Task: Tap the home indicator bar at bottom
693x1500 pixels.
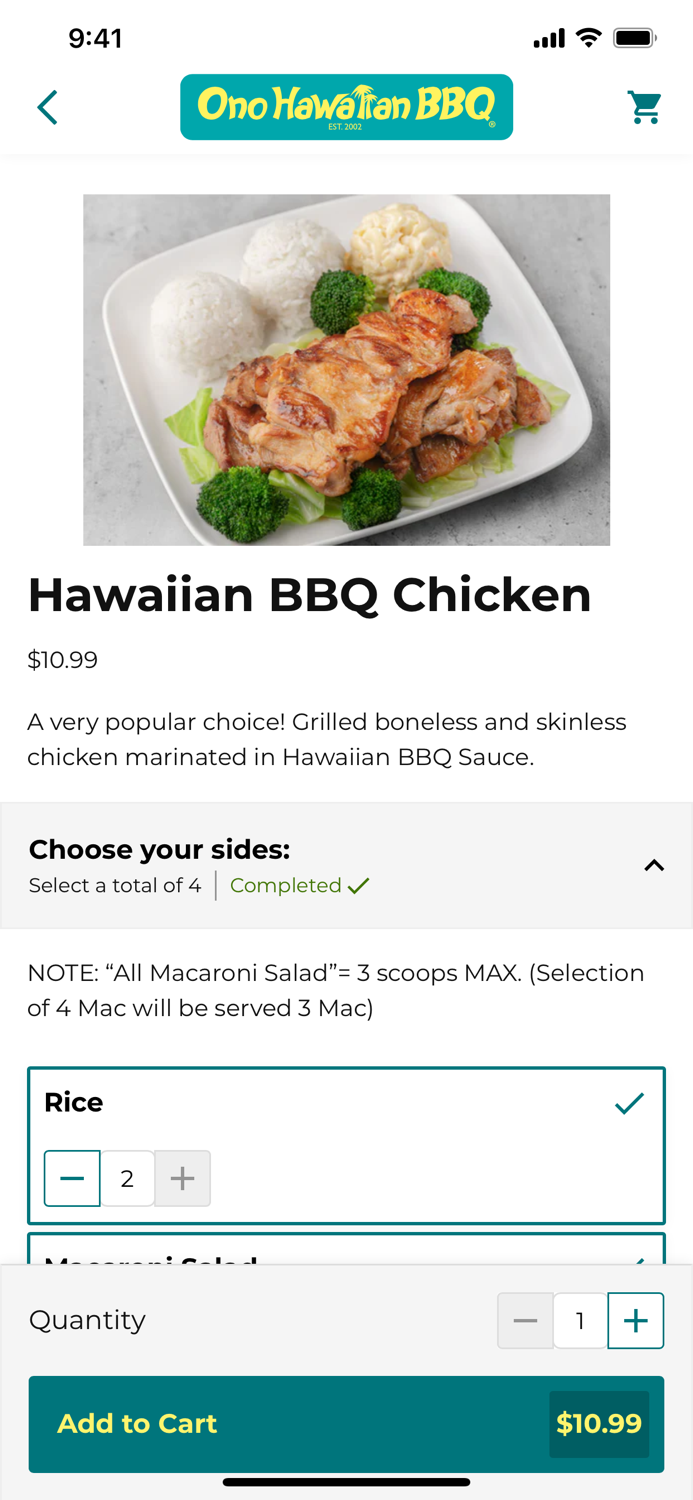Action: click(x=346, y=1483)
